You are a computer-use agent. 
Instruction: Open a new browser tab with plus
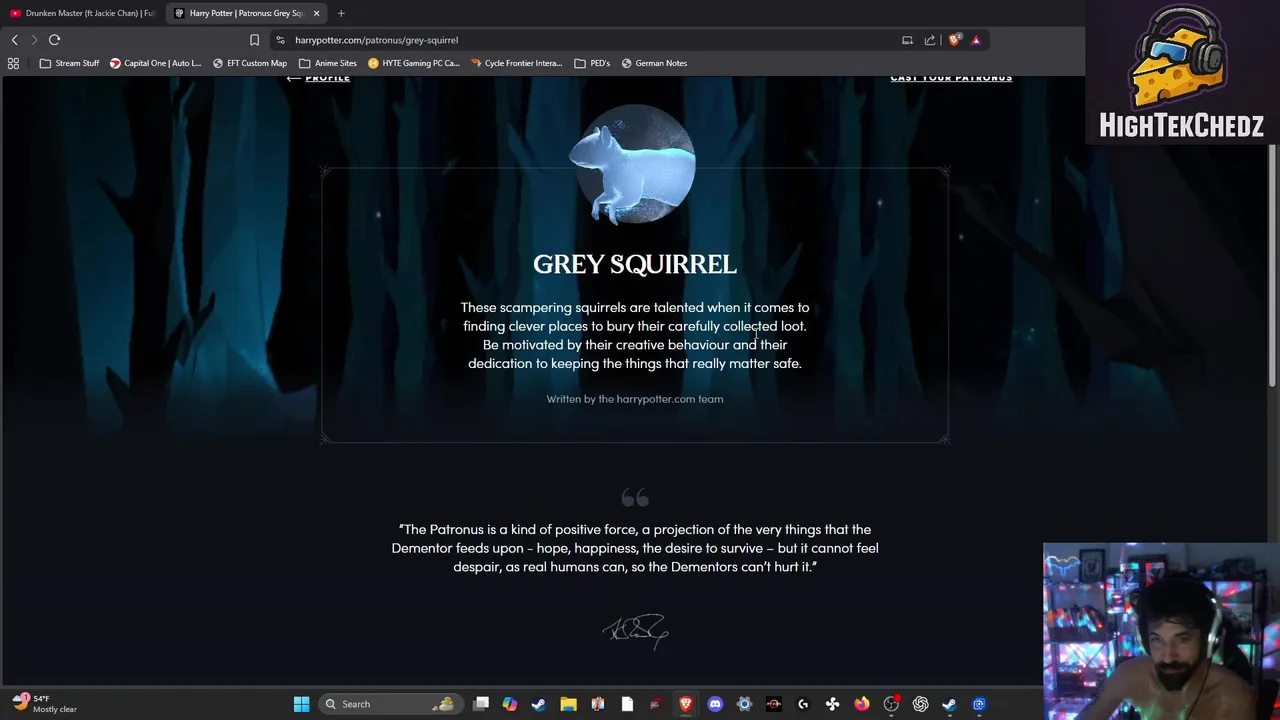click(x=341, y=13)
